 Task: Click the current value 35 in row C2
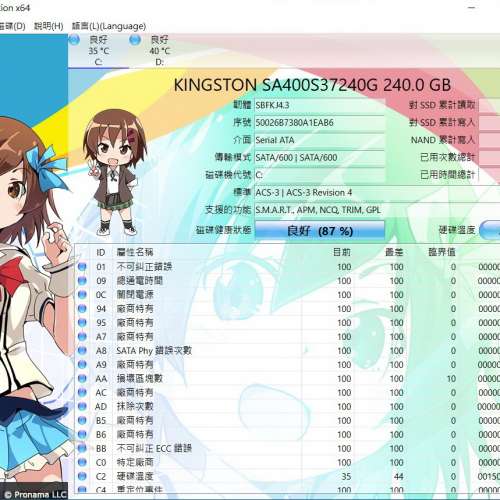(x=346, y=477)
